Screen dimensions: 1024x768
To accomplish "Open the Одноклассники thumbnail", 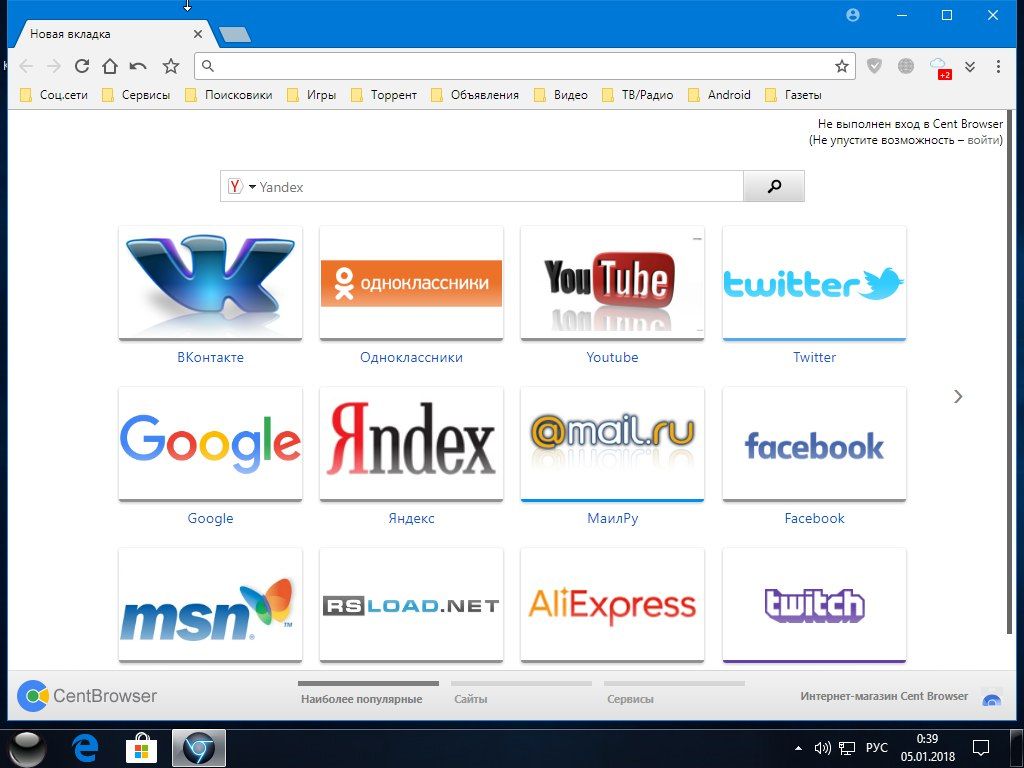I will click(x=411, y=283).
